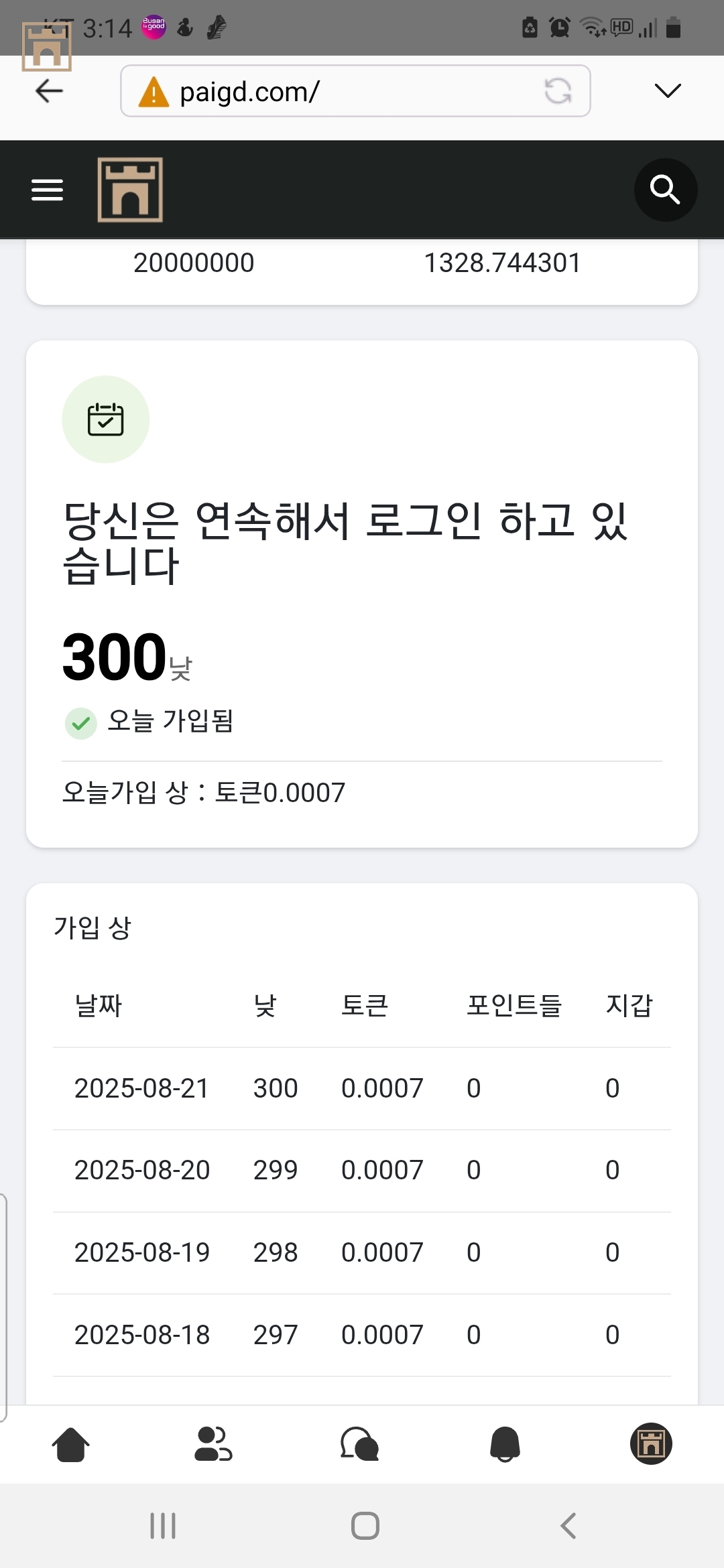This screenshot has height=1568, width=724.
Task: Tap the castle logo in header
Action: tap(130, 190)
